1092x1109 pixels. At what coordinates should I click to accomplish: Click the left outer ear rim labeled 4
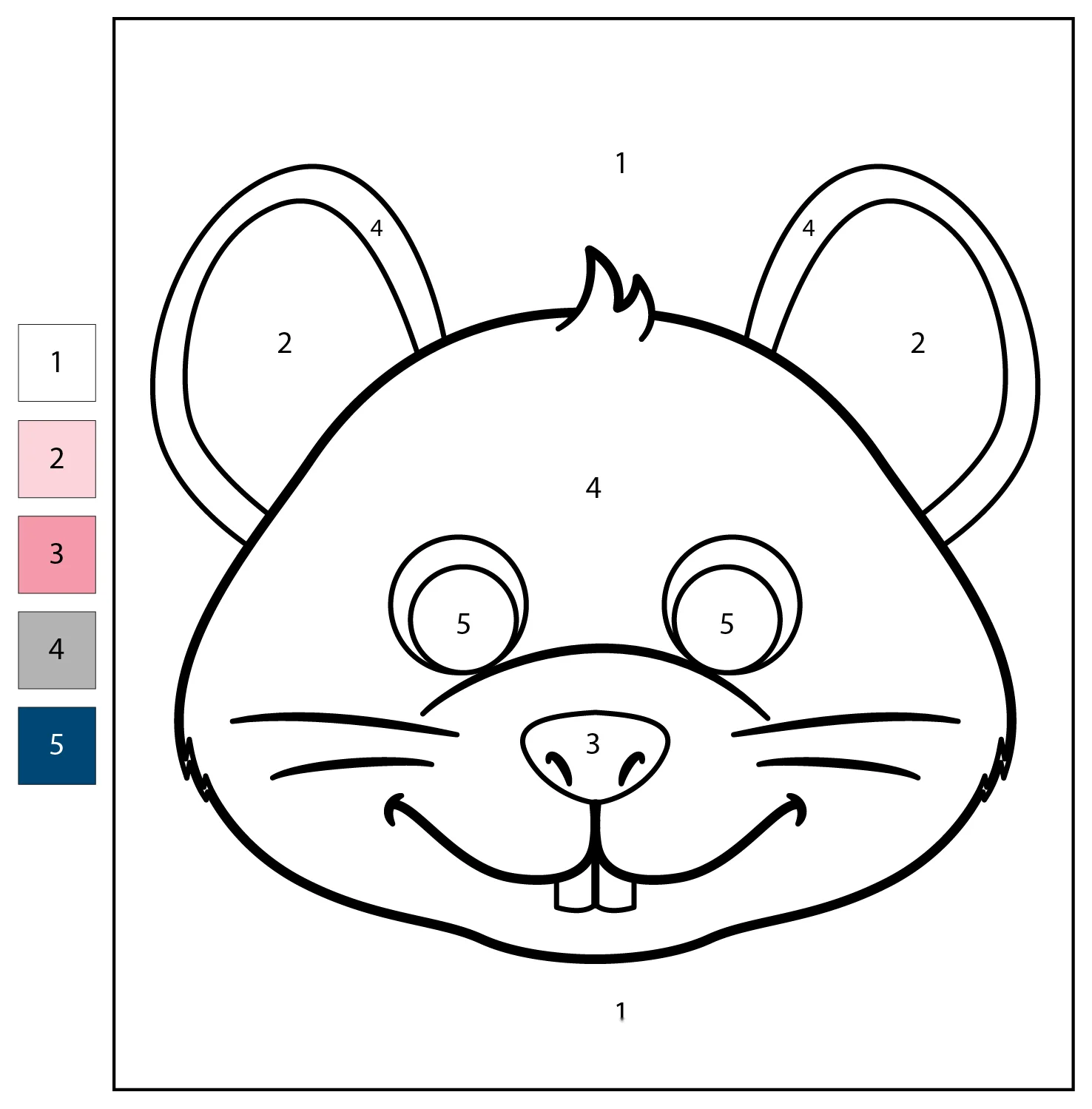click(x=377, y=228)
